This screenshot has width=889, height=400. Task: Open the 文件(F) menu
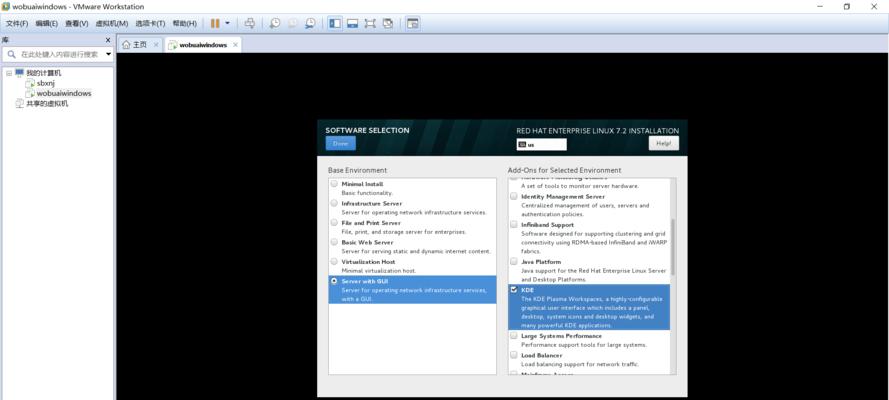[17, 23]
